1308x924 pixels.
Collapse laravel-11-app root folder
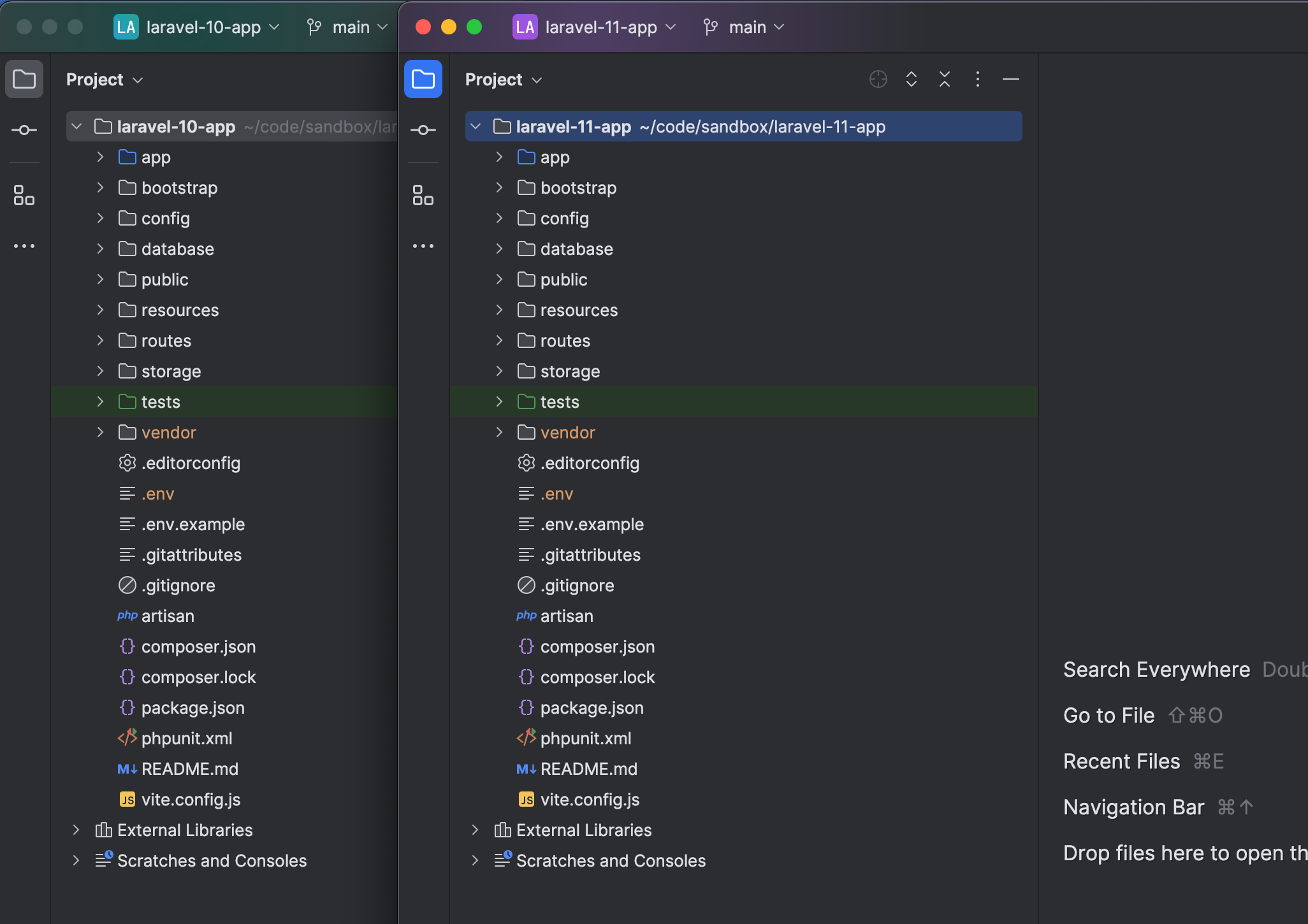tap(476, 126)
